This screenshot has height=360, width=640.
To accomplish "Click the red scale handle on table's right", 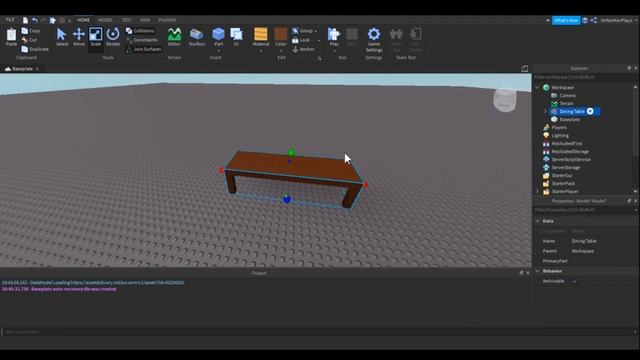I will 365,185.
